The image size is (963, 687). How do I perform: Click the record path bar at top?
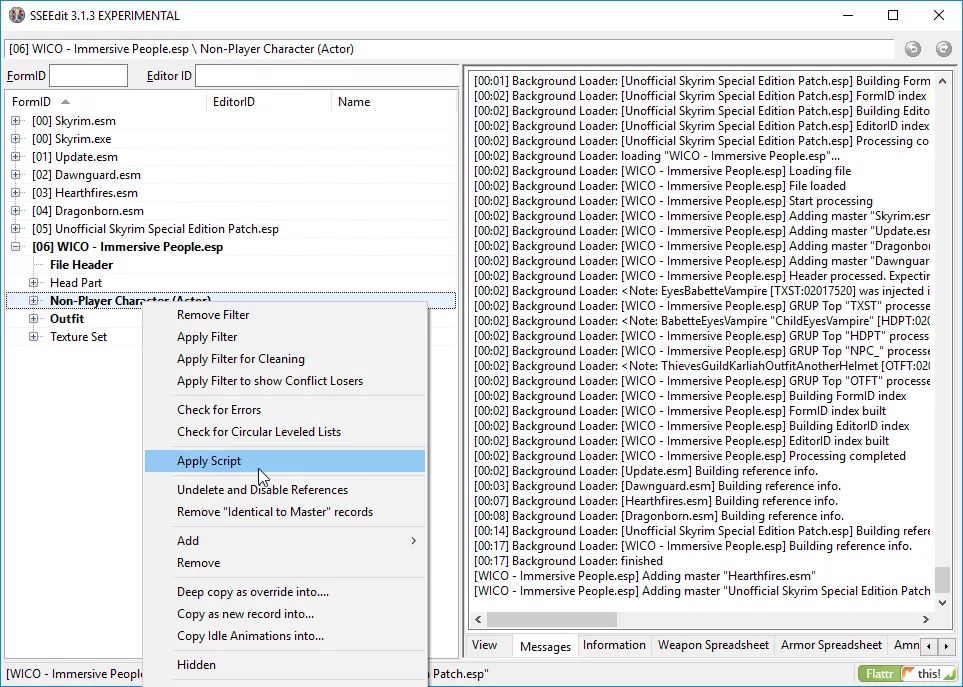450,49
